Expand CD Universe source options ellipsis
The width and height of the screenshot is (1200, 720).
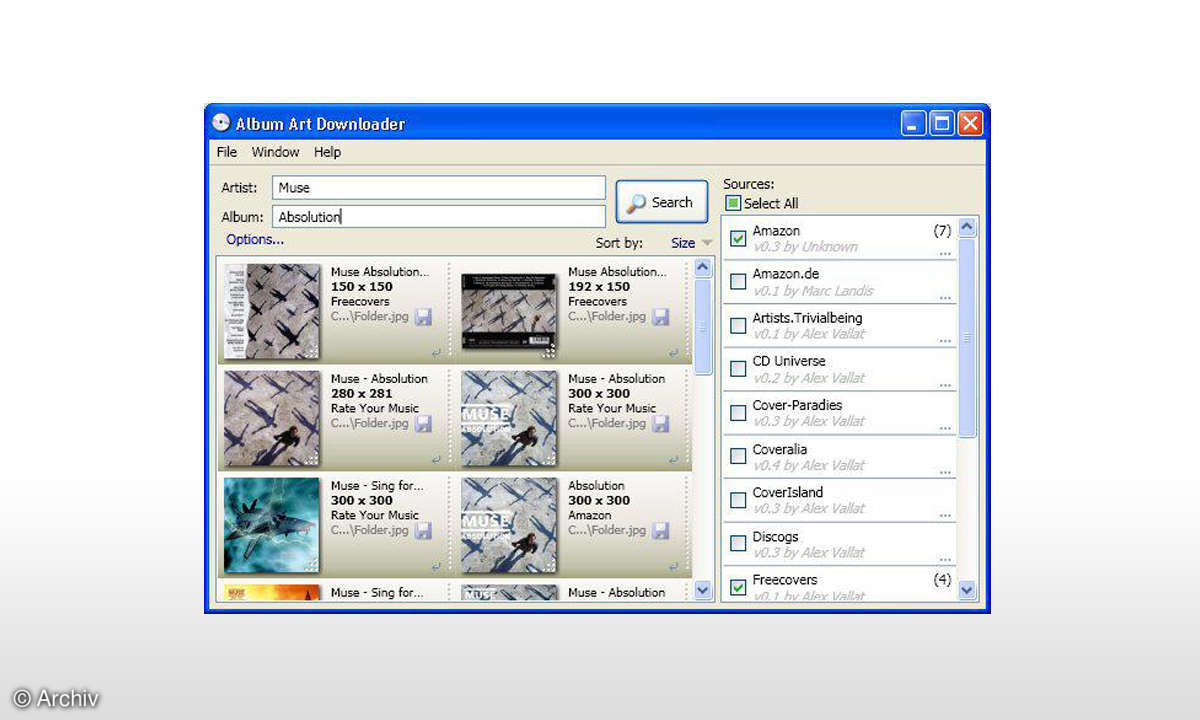click(x=945, y=385)
